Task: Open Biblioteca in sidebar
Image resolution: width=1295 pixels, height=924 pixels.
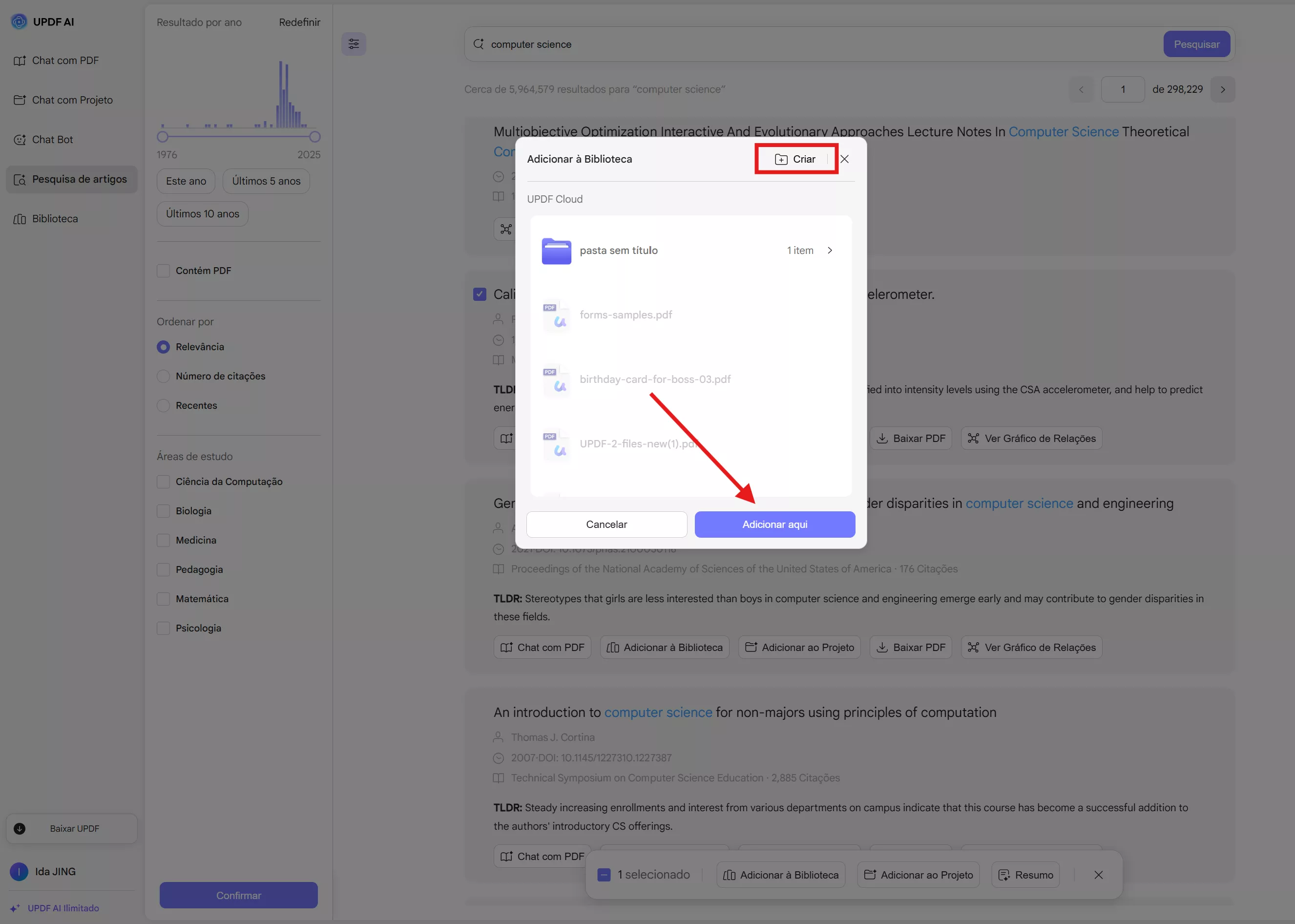Action: (72, 218)
